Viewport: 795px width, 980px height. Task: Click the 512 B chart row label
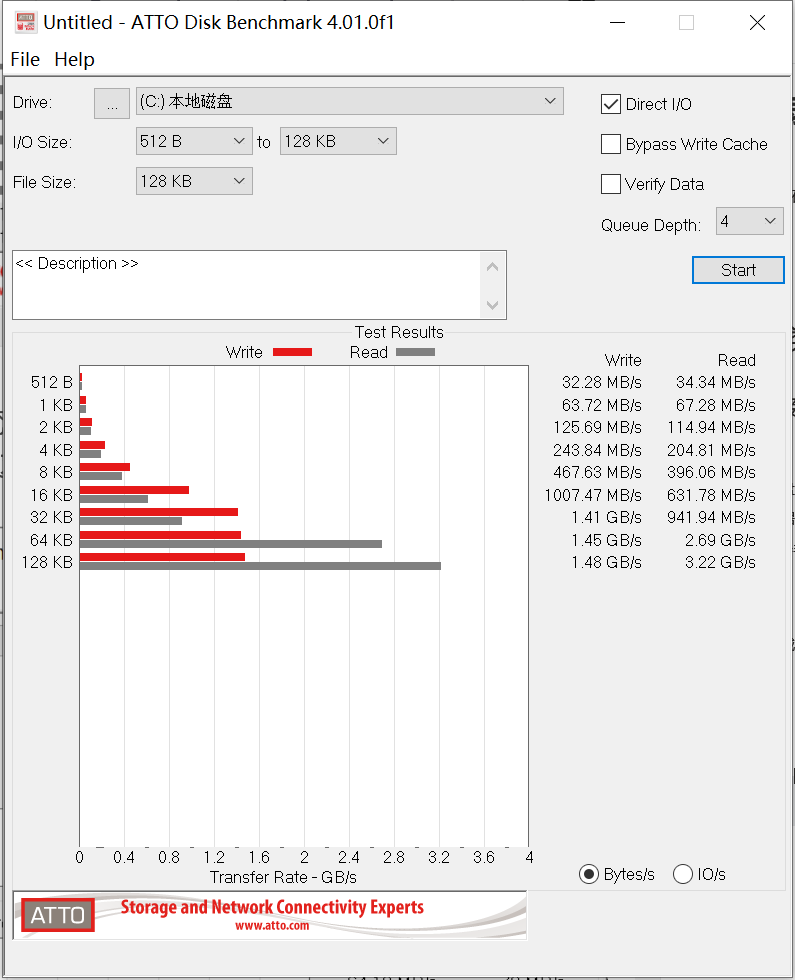point(52,382)
